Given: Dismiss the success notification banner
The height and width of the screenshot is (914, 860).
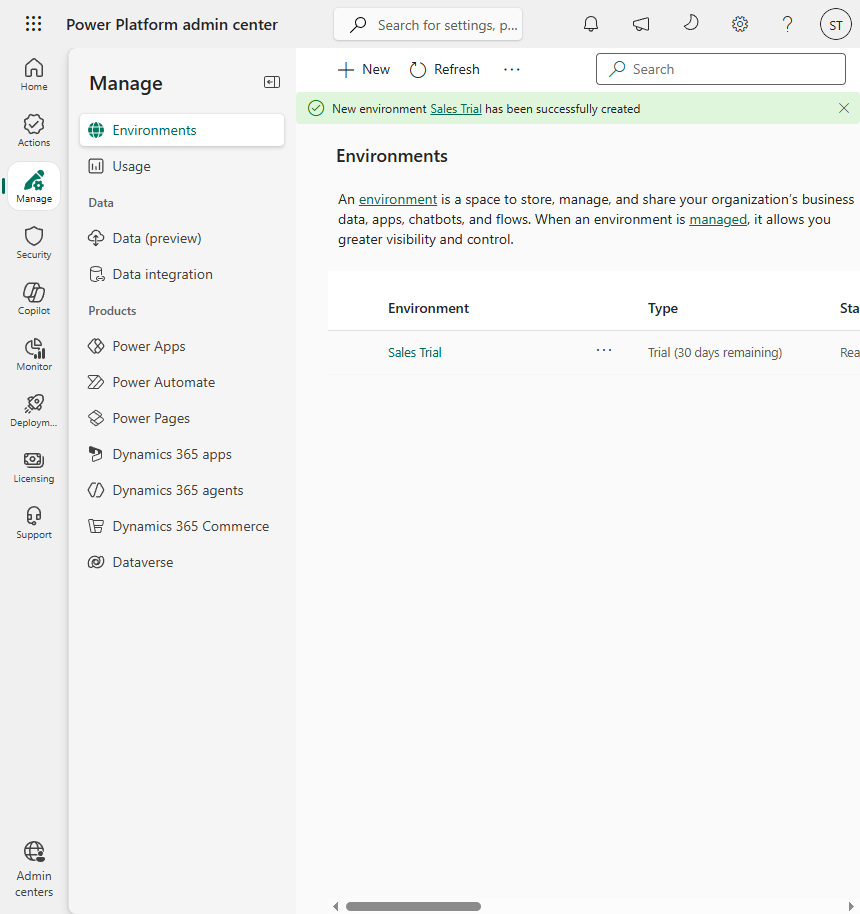Looking at the screenshot, I should click(843, 108).
